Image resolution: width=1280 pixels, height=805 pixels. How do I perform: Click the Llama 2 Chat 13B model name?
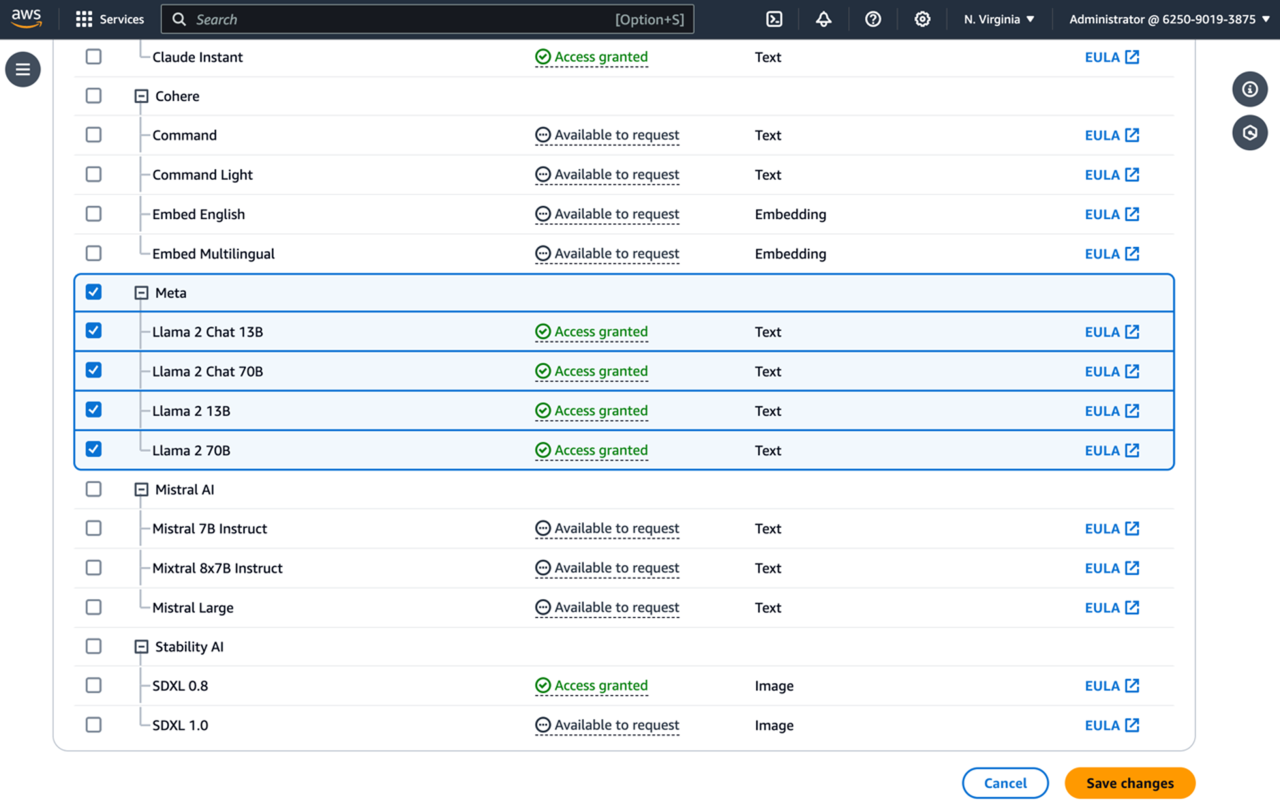pyautogui.click(x=207, y=332)
